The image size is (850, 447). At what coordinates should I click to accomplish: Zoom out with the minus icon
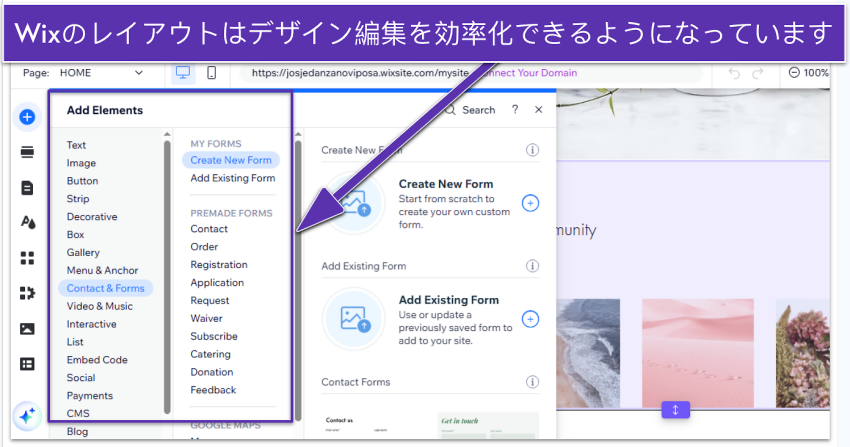click(794, 73)
